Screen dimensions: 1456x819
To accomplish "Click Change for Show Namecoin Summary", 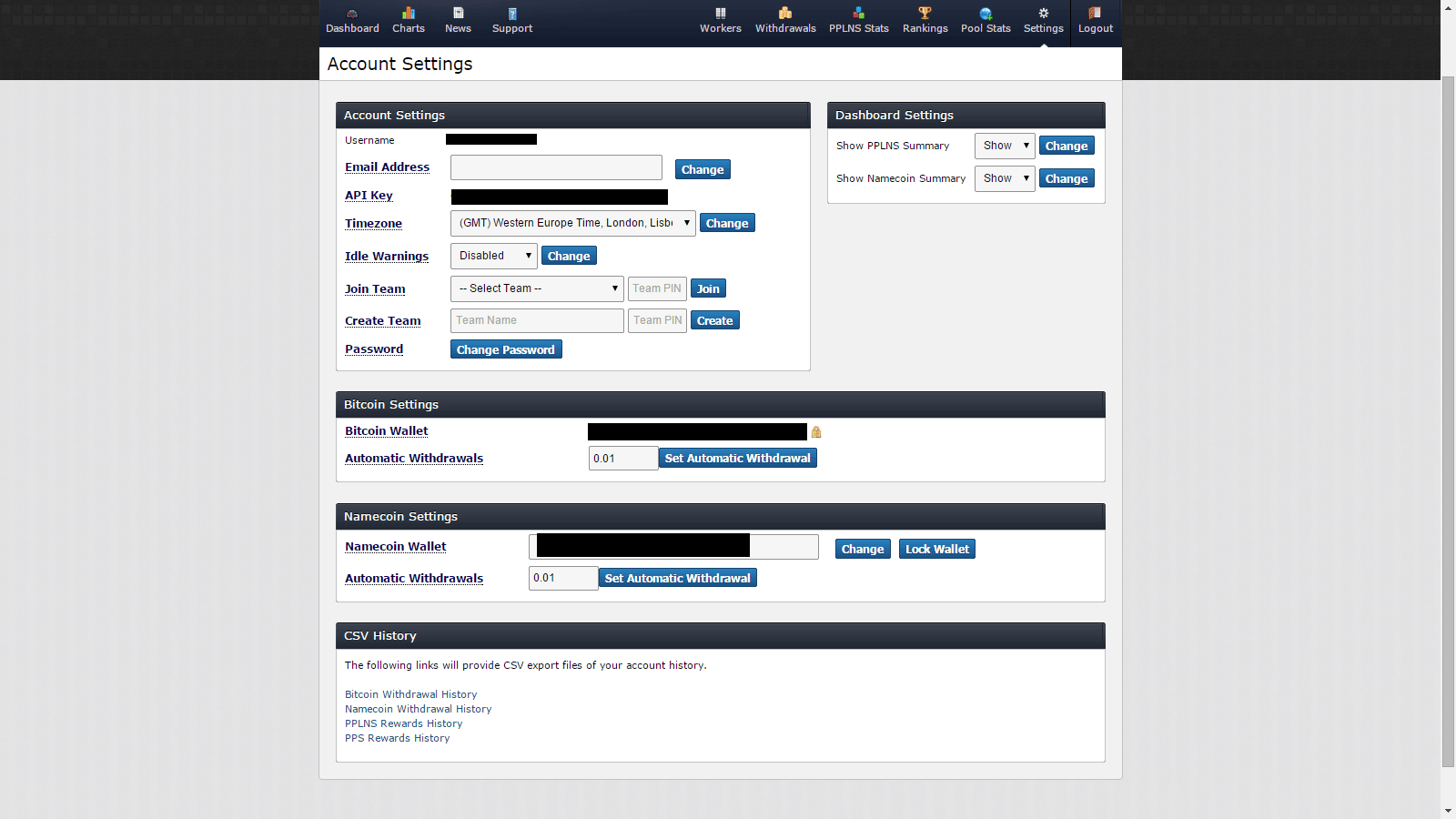I will pyautogui.click(x=1067, y=178).
